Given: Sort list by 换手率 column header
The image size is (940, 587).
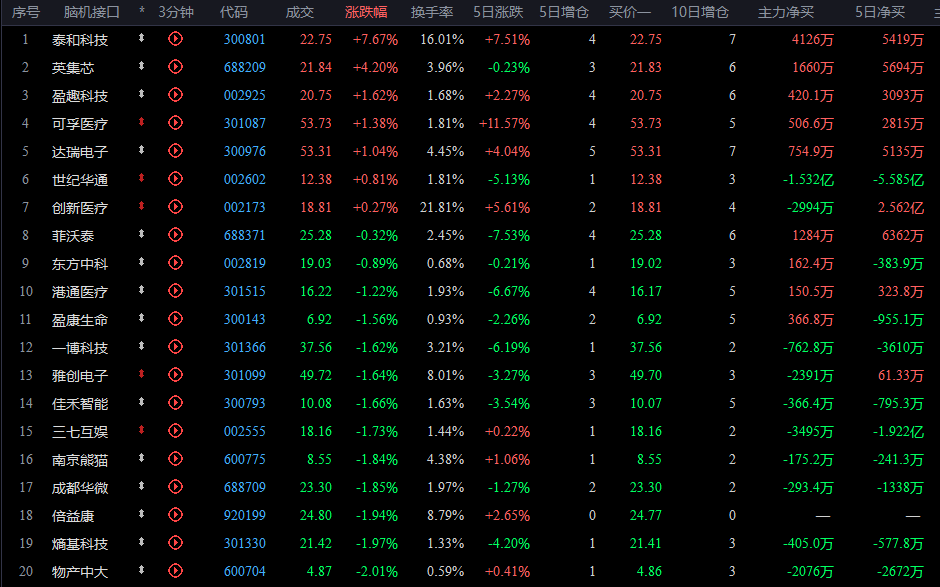Looking at the screenshot, I should [x=432, y=12].
